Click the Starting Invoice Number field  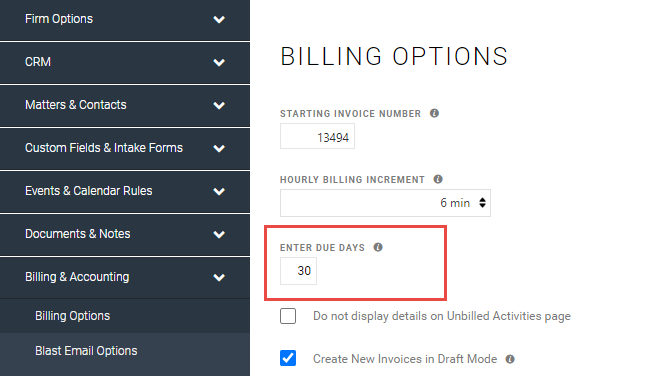coord(317,136)
